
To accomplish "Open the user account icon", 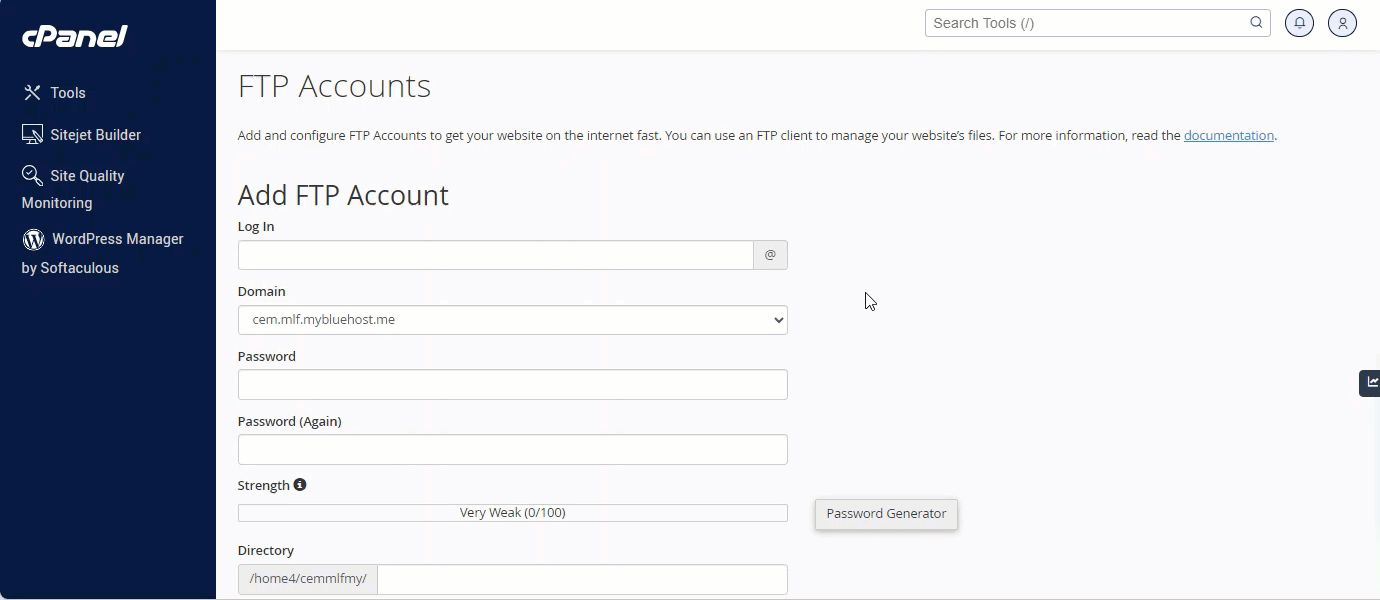I will pyautogui.click(x=1342, y=22).
